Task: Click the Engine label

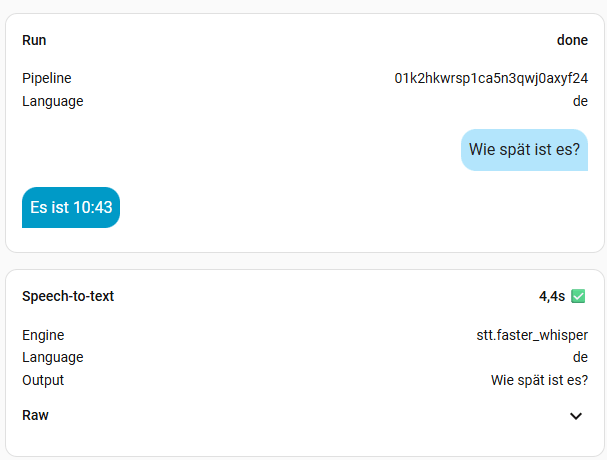Action: coord(43,335)
